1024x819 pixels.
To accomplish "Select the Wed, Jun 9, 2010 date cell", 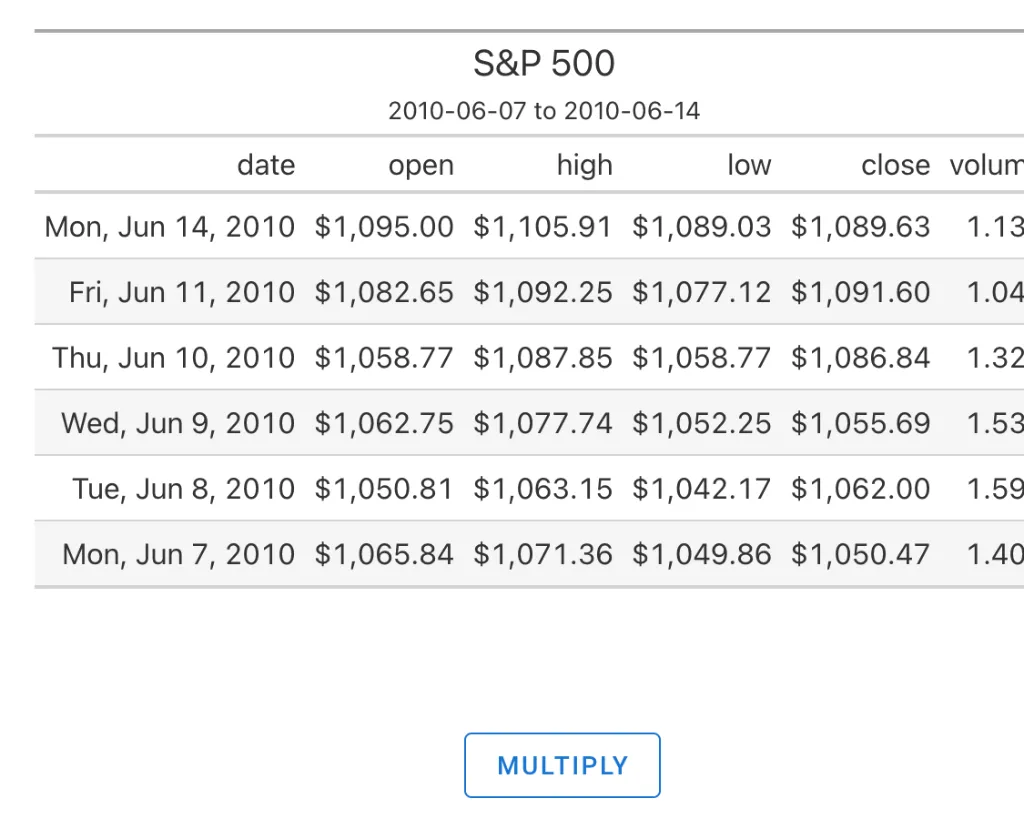I will [x=178, y=423].
